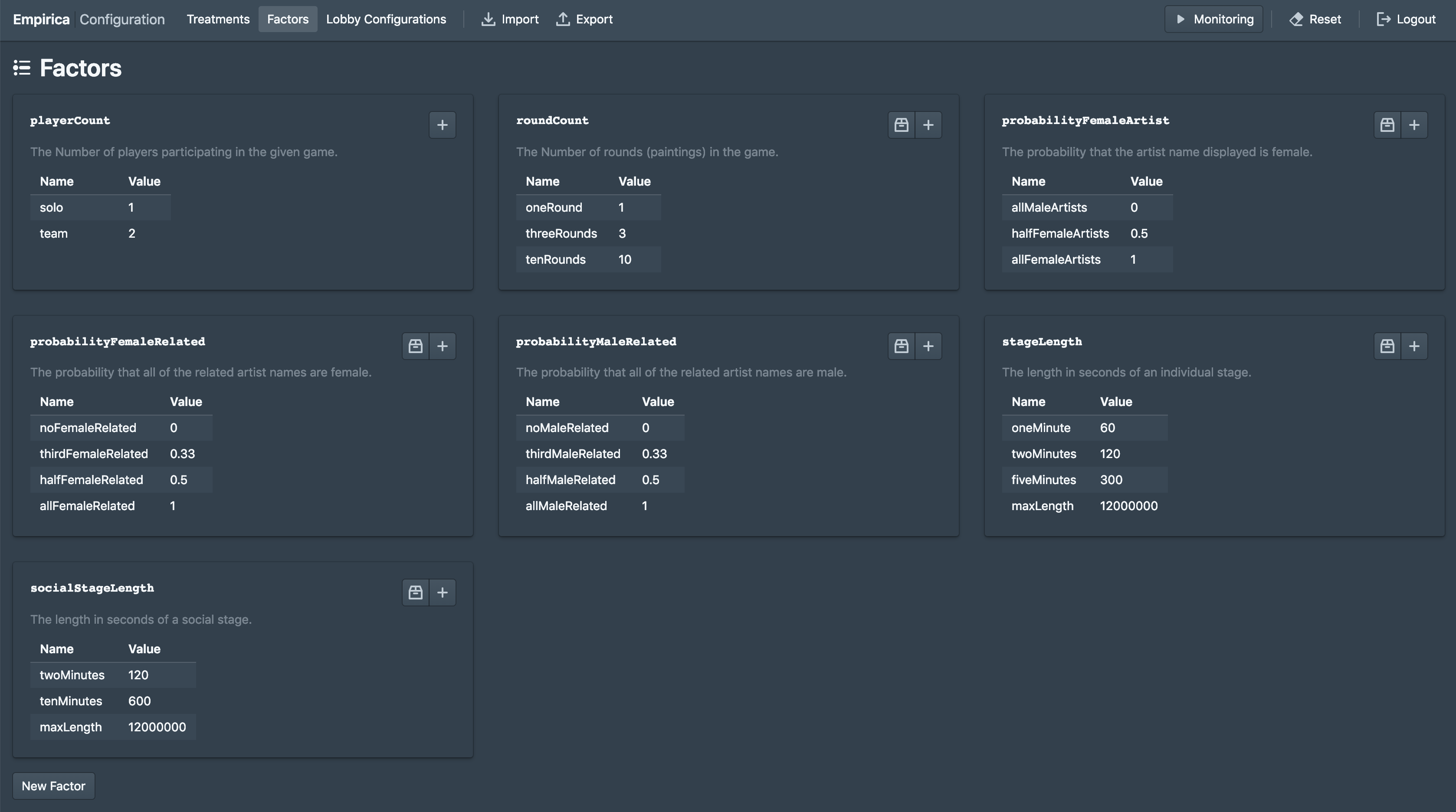Add a value to stageLength factor

click(x=1414, y=346)
